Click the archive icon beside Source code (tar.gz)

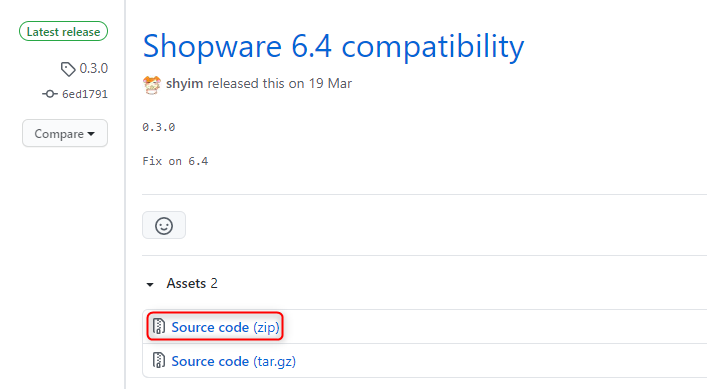(159, 360)
